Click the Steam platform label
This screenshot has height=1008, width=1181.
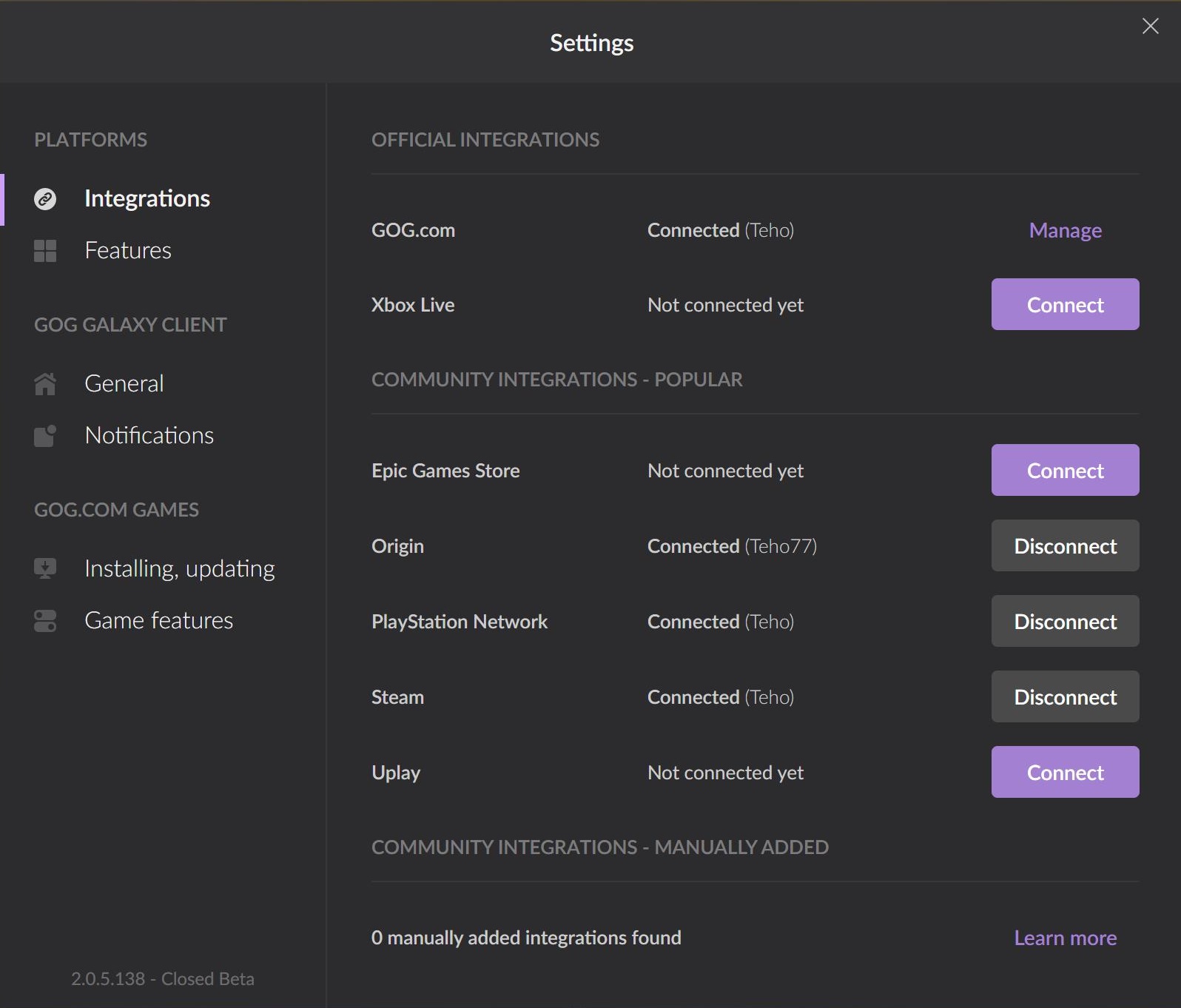pyautogui.click(x=397, y=697)
